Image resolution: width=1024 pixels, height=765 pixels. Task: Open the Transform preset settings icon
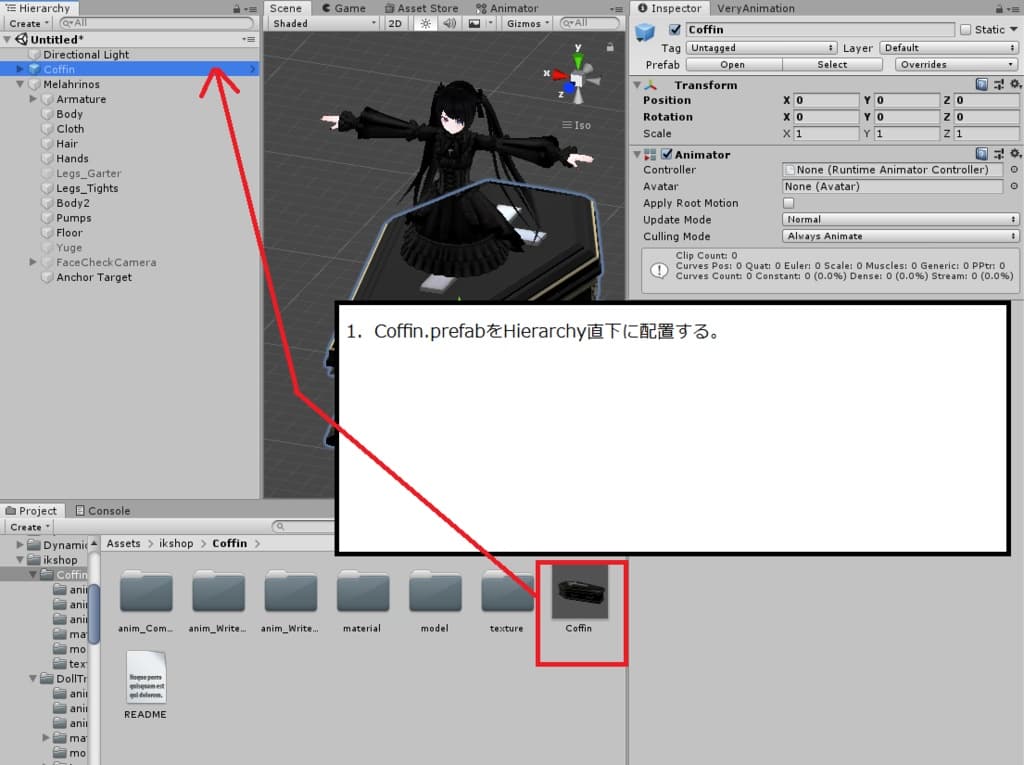point(999,84)
